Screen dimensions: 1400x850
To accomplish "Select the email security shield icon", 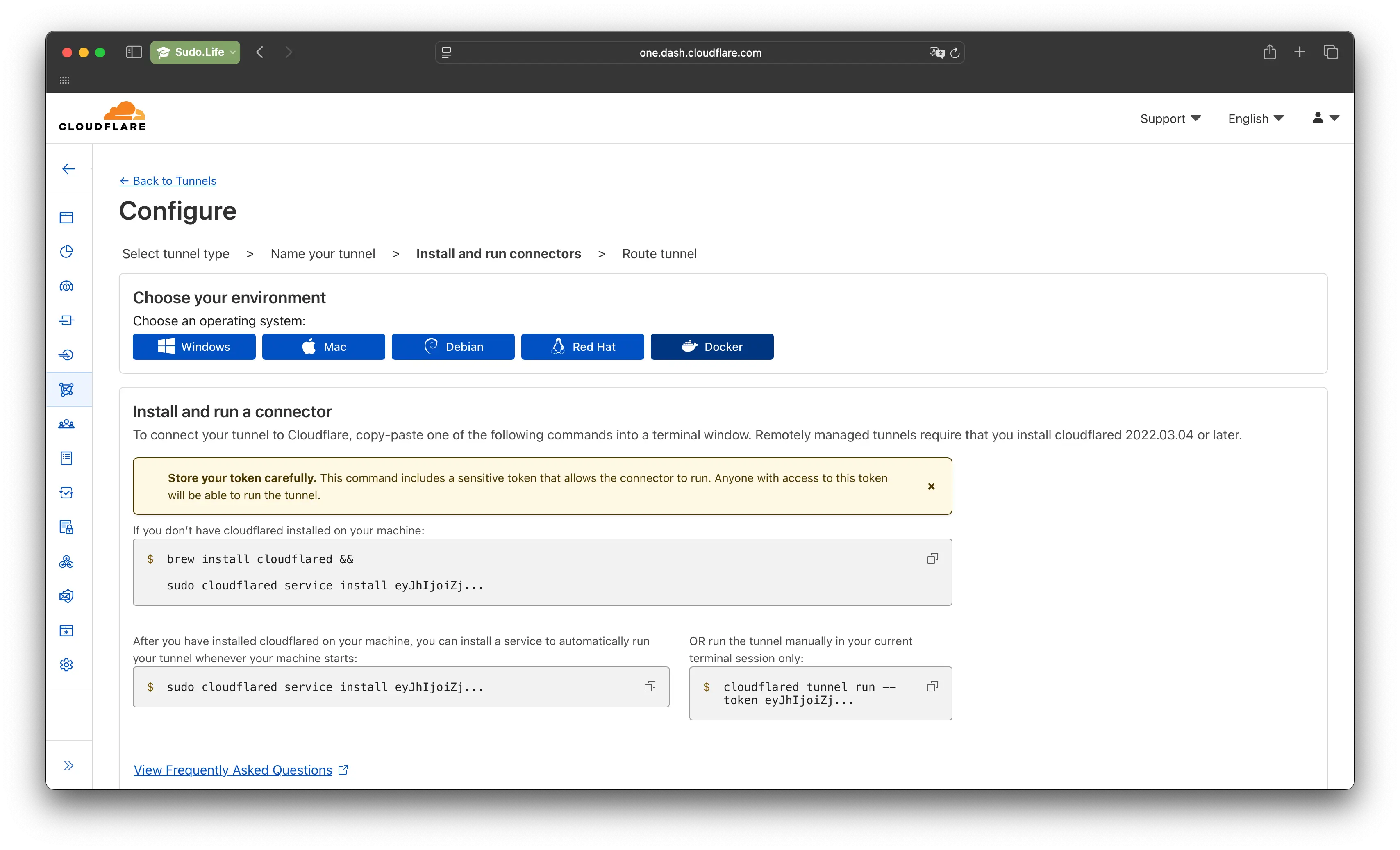I will pos(66,596).
